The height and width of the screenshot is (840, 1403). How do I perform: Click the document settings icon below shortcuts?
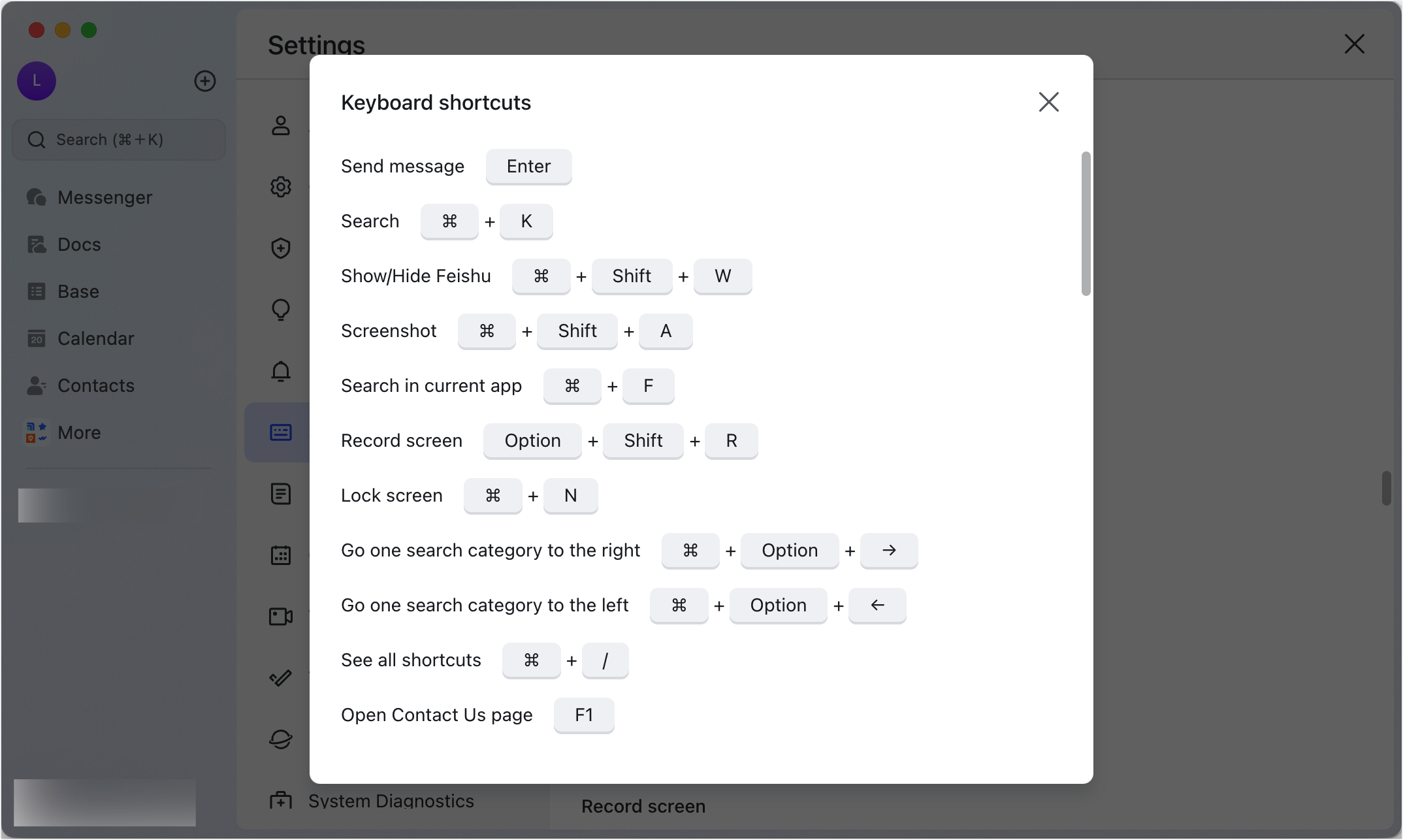(x=280, y=494)
